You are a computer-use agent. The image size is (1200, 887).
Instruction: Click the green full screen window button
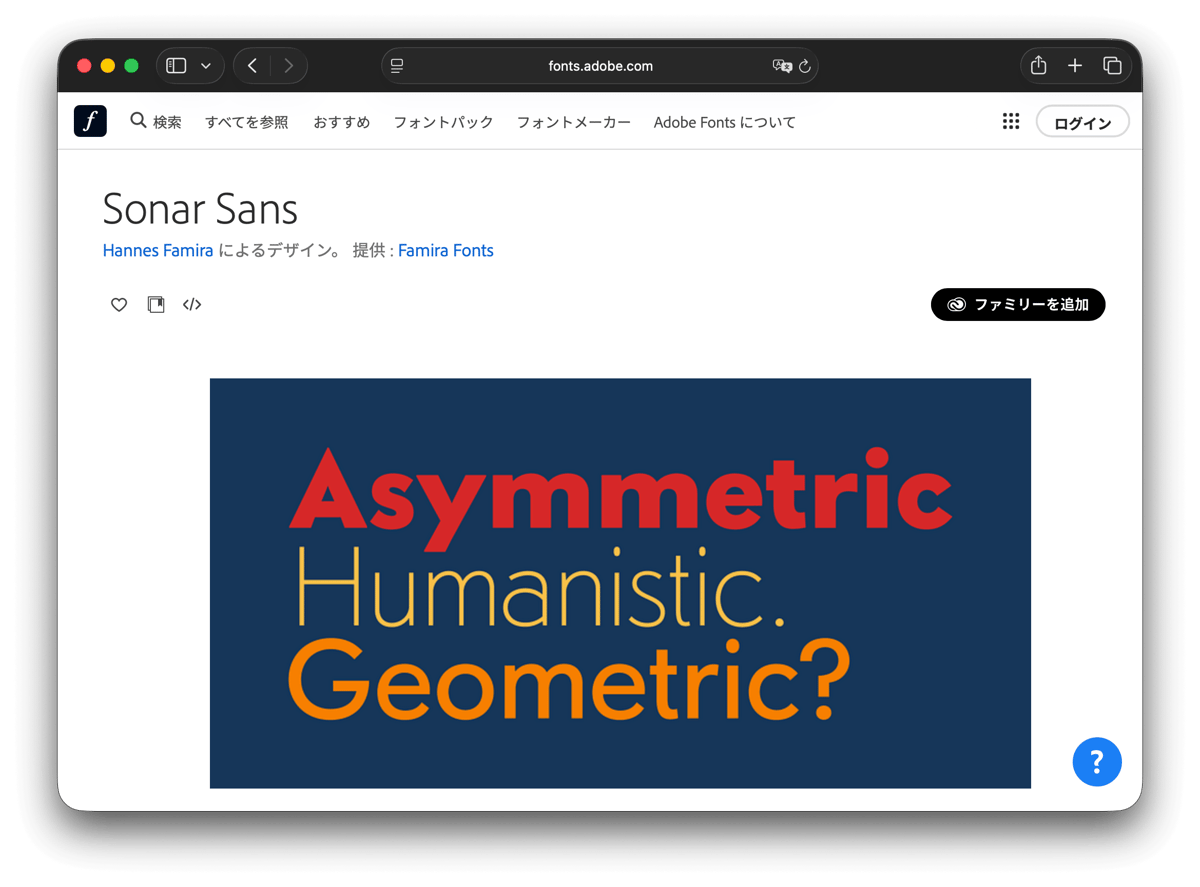point(131,66)
